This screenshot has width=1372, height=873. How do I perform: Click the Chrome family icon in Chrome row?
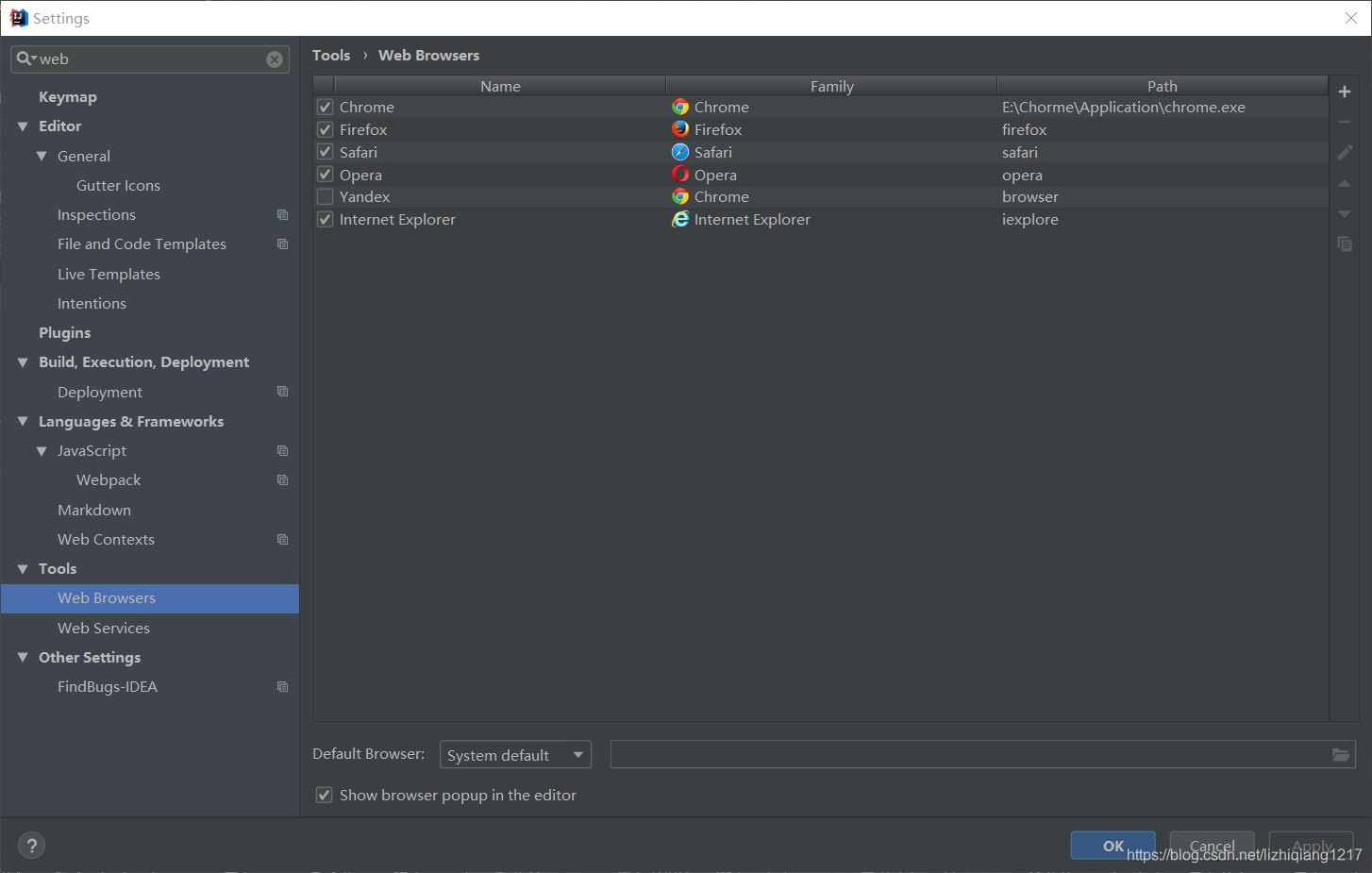(x=680, y=108)
